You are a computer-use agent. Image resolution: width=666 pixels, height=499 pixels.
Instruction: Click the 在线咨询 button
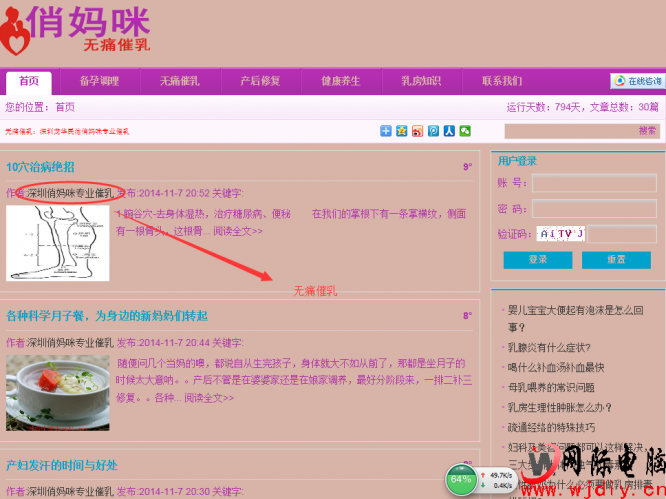point(637,81)
